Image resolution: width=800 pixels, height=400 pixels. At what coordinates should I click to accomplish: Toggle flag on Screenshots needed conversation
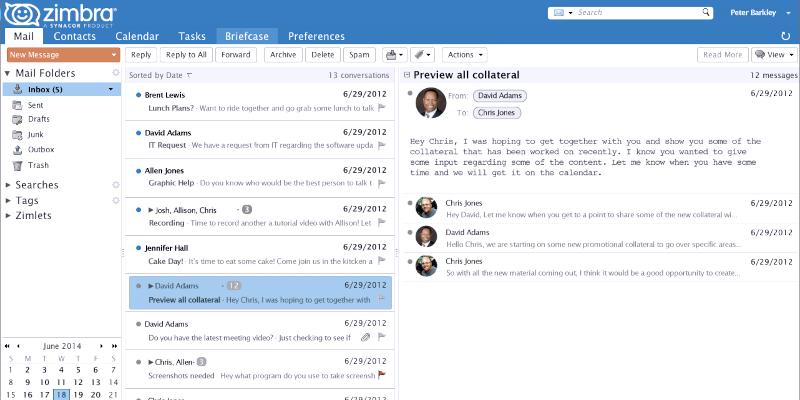pyautogui.click(x=381, y=375)
